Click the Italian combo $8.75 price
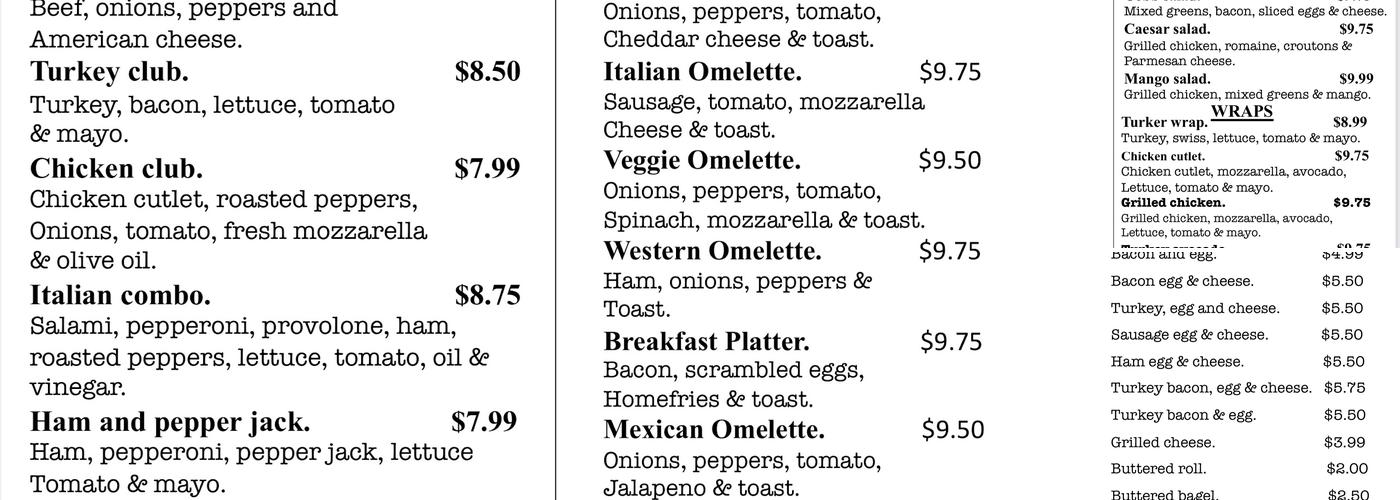 (487, 295)
